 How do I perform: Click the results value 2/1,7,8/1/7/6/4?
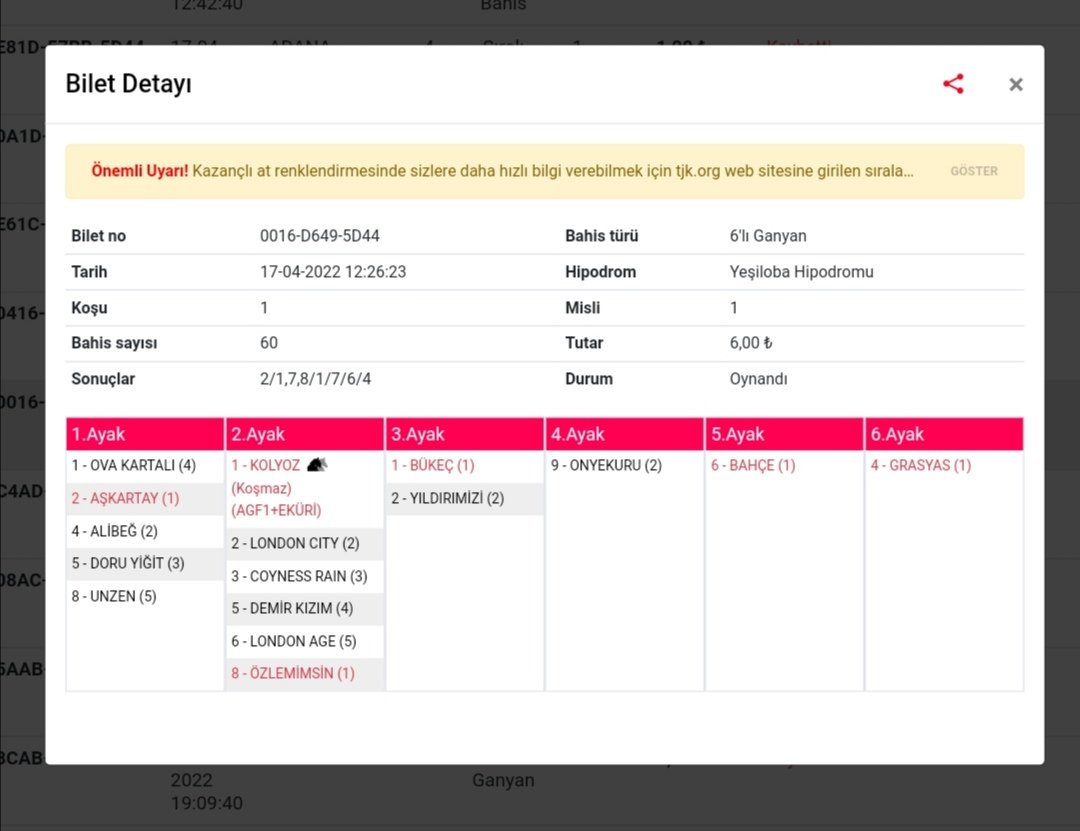(x=315, y=379)
